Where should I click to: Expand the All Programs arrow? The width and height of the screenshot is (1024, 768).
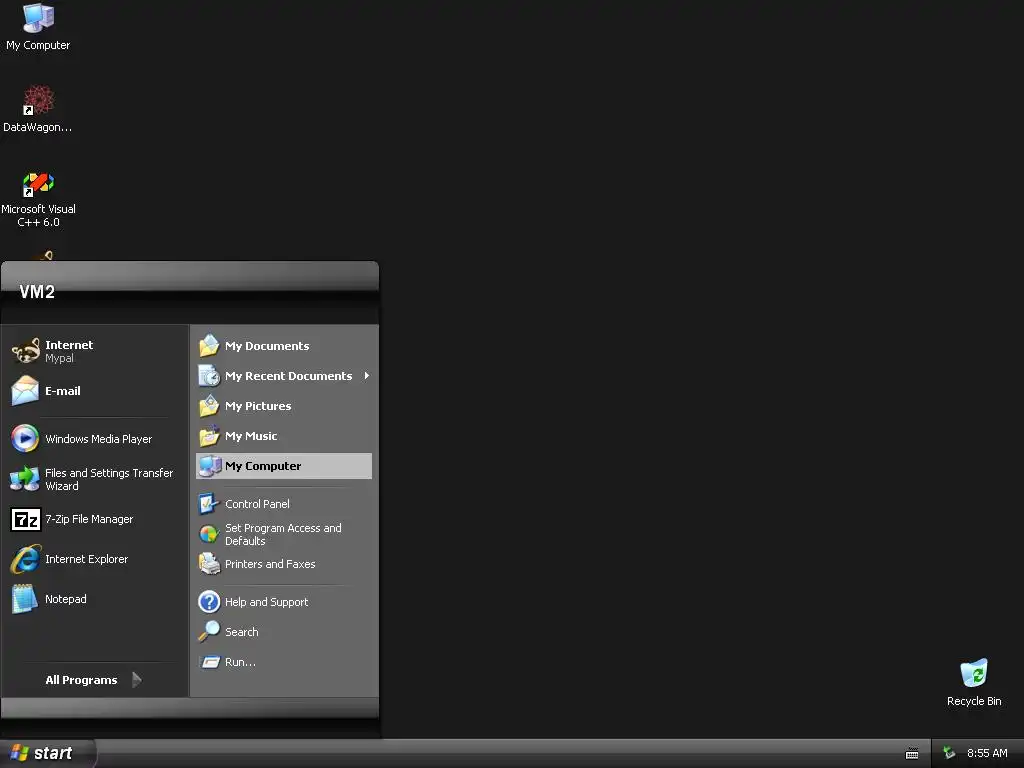click(x=136, y=680)
